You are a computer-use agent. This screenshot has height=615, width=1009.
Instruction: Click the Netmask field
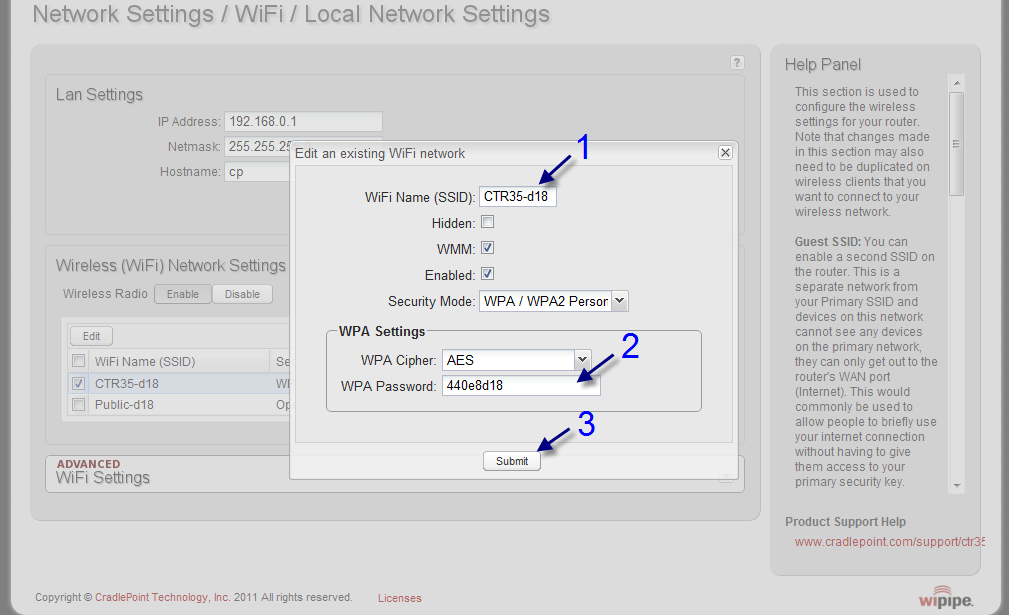tap(257, 147)
